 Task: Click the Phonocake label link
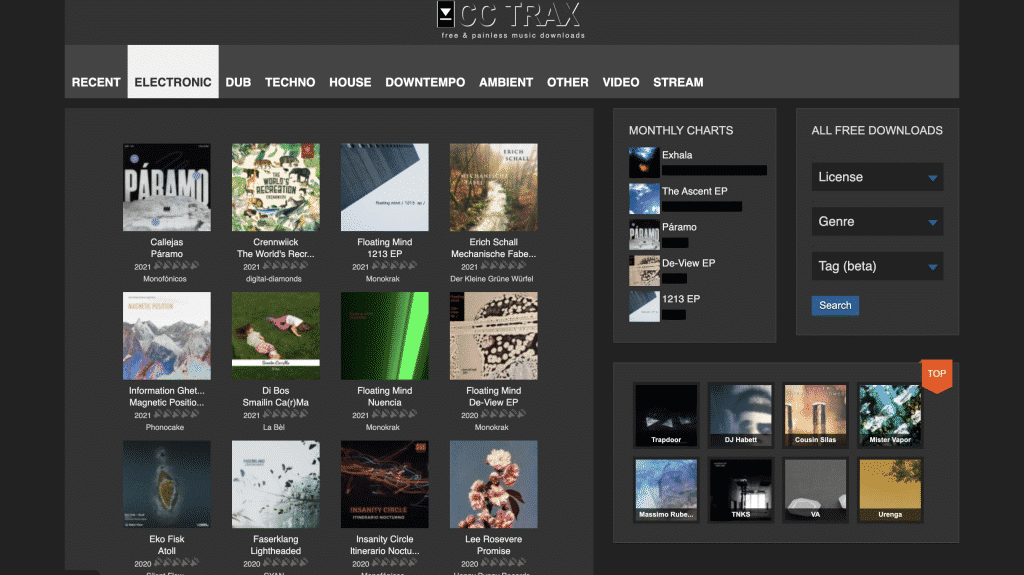point(165,427)
